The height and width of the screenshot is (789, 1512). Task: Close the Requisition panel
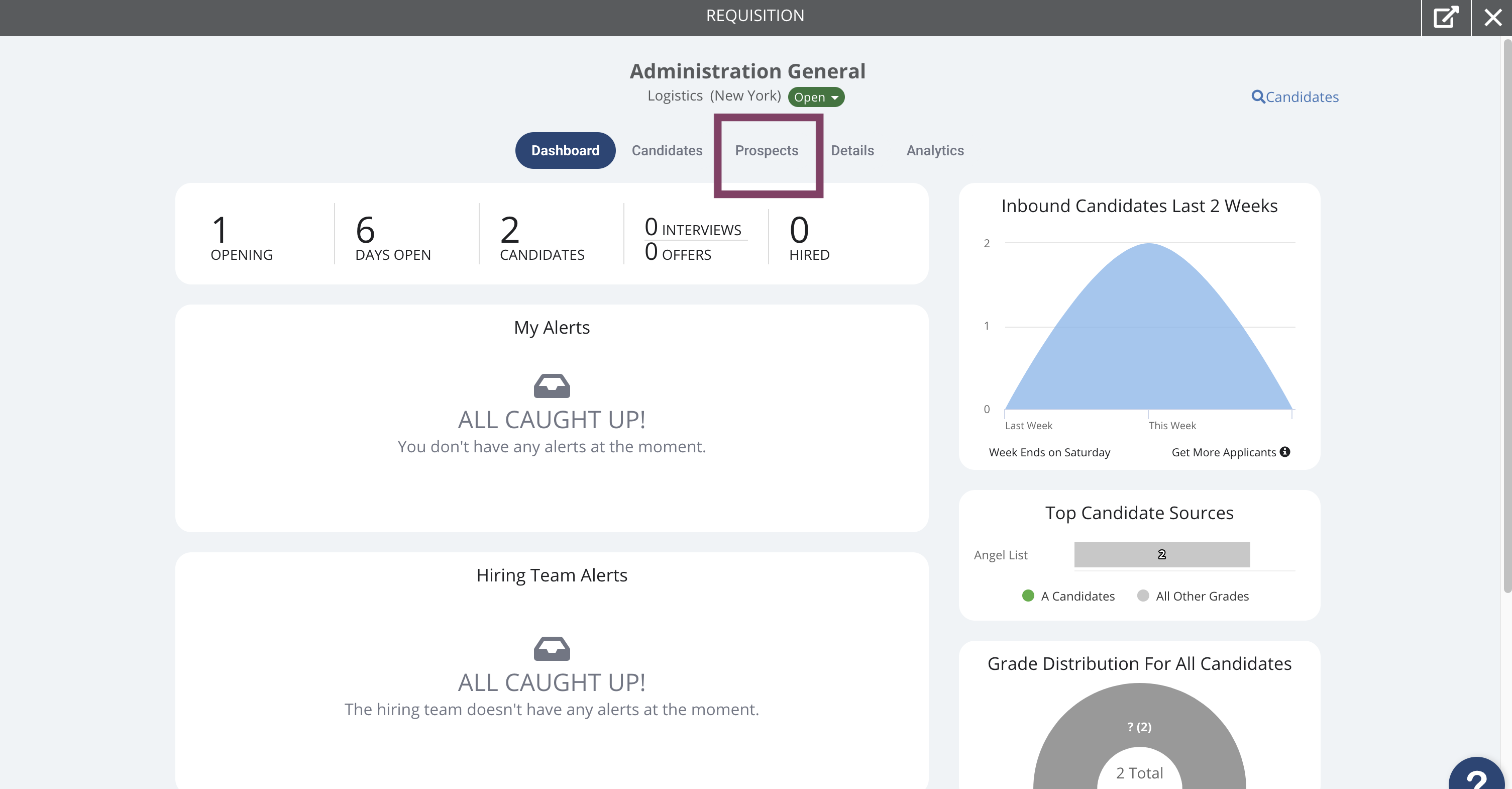coord(1492,17)
